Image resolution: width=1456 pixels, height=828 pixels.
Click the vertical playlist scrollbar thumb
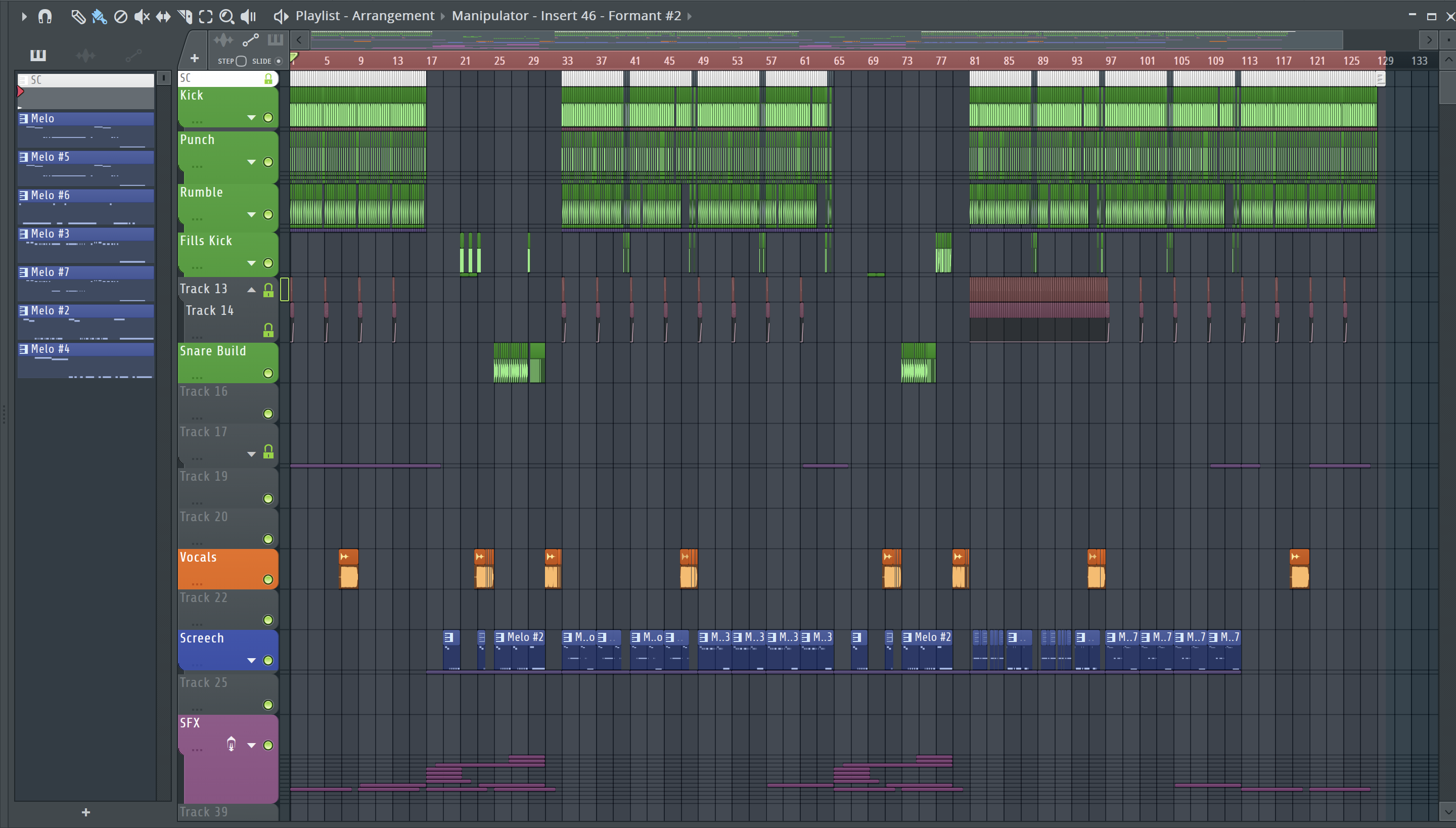[1447, 87]
